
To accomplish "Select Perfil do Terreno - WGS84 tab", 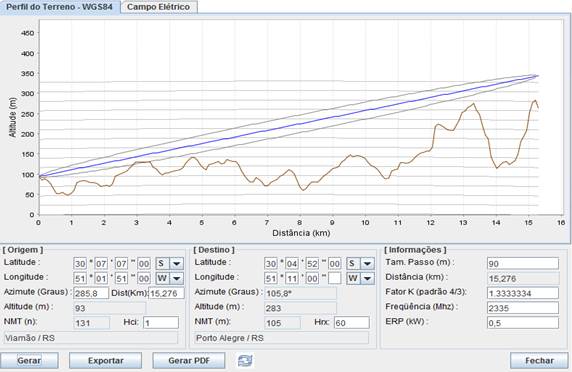I will [x=59, y=7].
